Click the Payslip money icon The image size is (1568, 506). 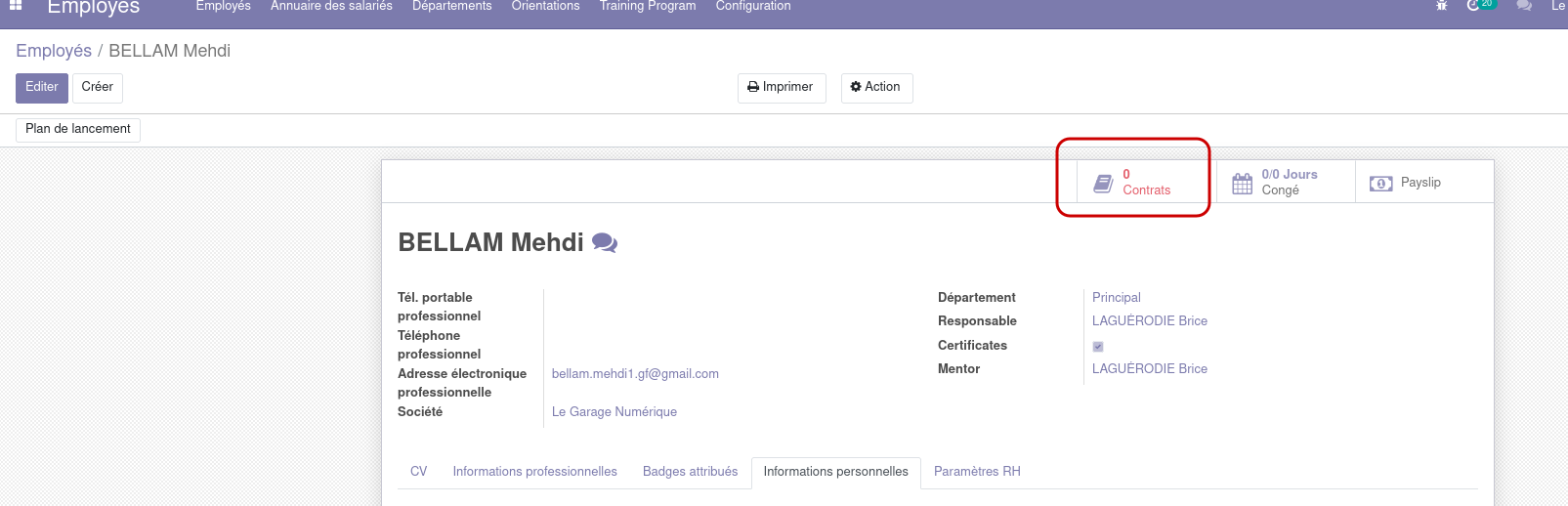coord(1380,184)
